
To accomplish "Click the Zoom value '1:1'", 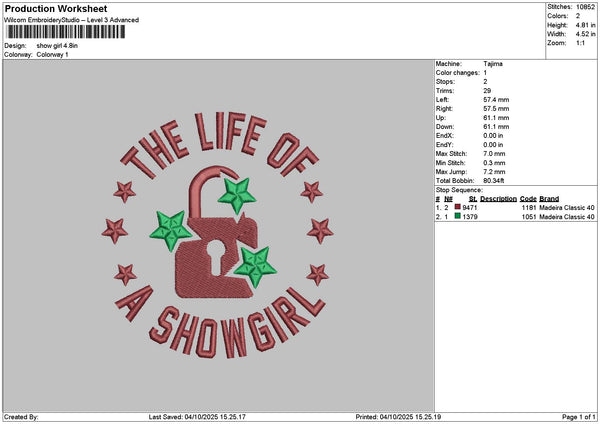I will (580, 43).
